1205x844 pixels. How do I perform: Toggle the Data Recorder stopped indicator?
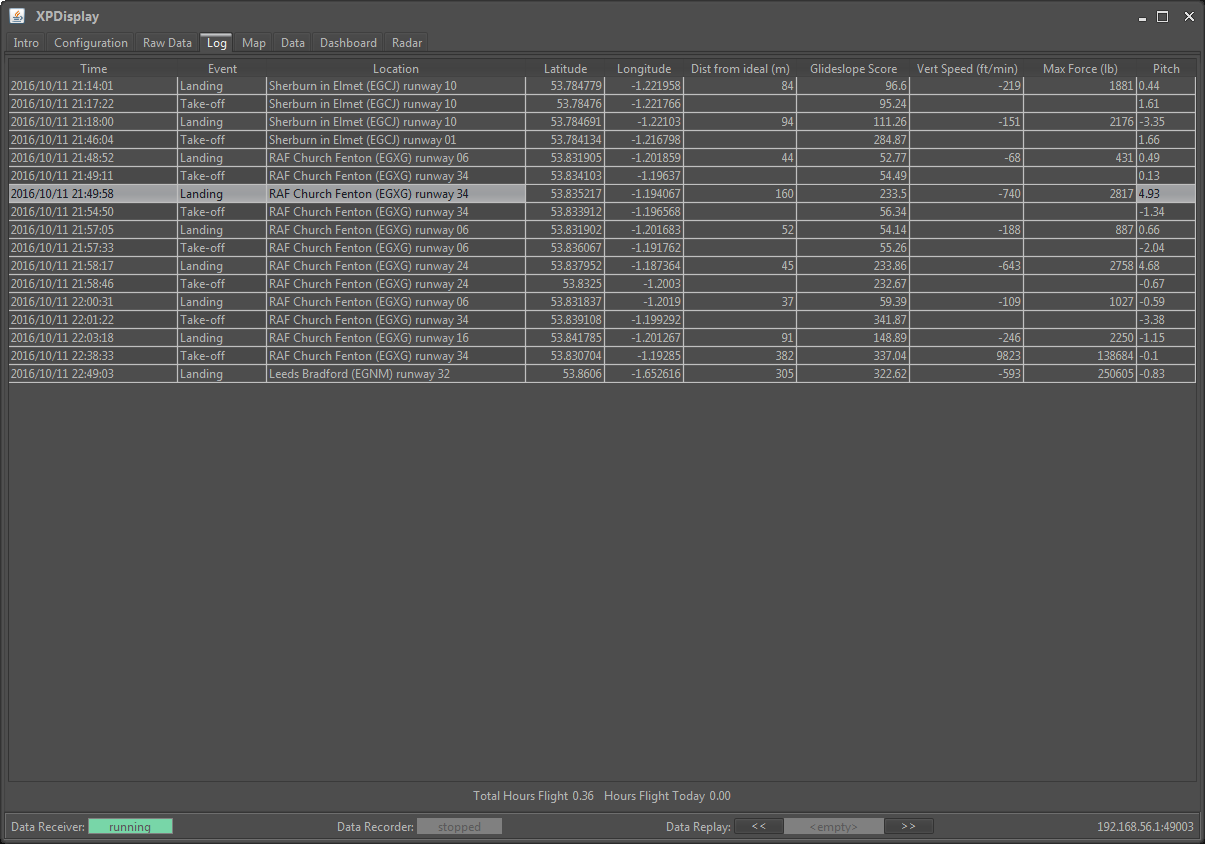[x=459, y=827]
